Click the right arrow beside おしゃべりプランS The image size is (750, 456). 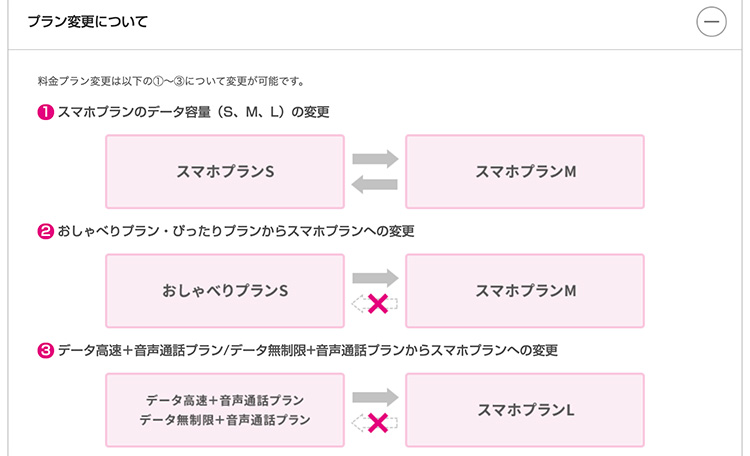pos(375,278)
